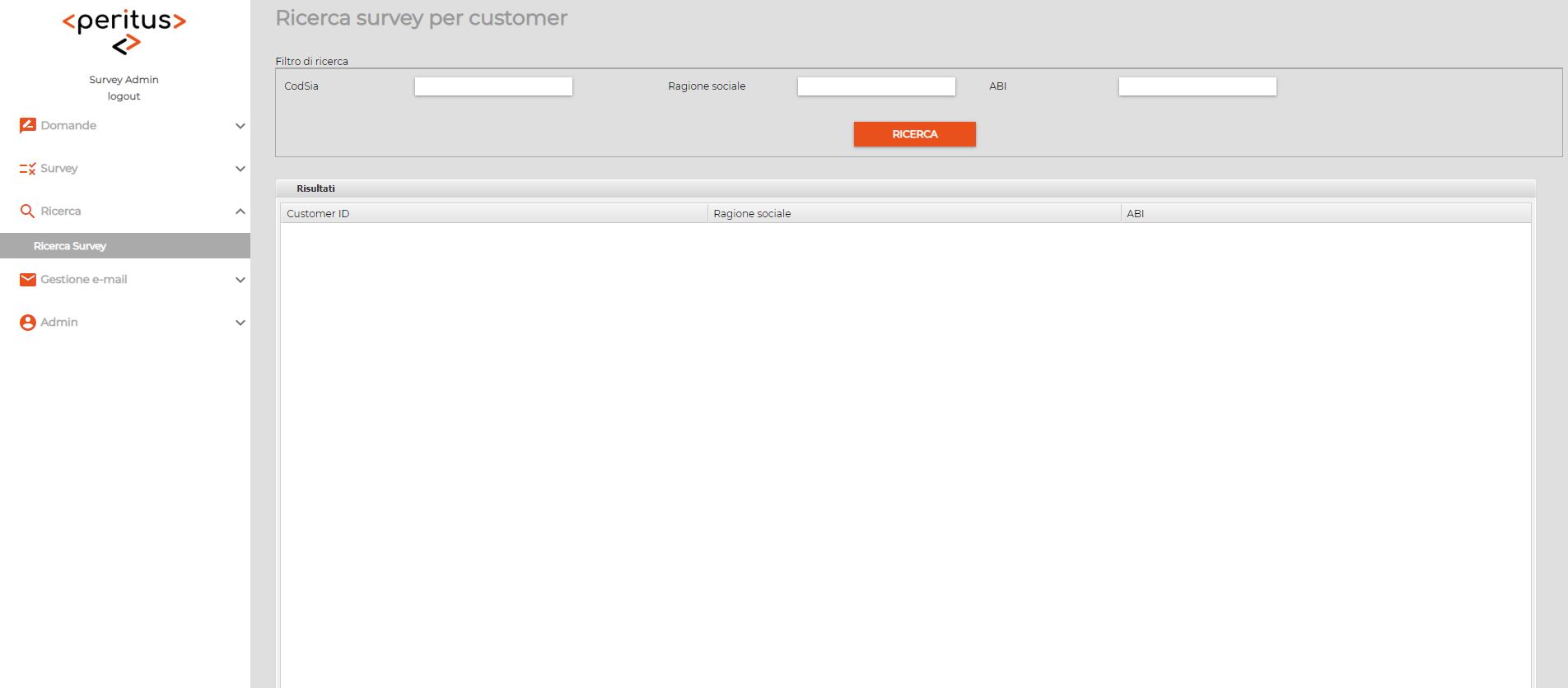This screenshot has height=688, width=1568.
Task: Focus the CodSia input field
Action: click(x=493, y=86)
